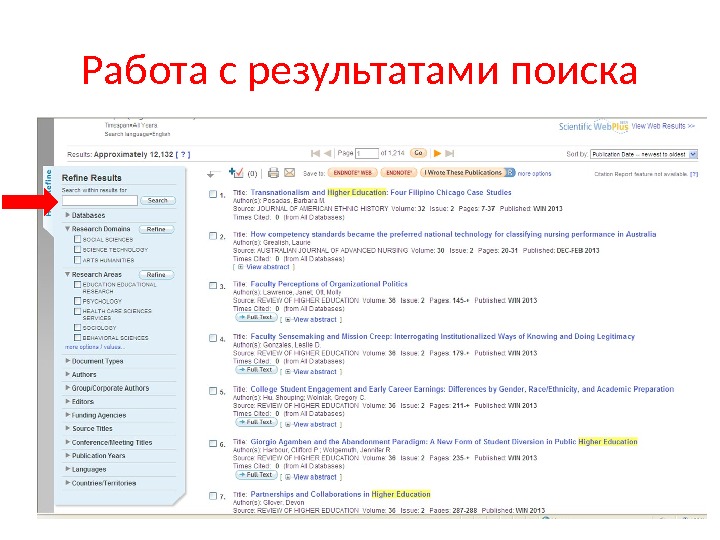Select result 2 checkbox
The width and height of the screenshot is (720, 540).
(213, 236)
